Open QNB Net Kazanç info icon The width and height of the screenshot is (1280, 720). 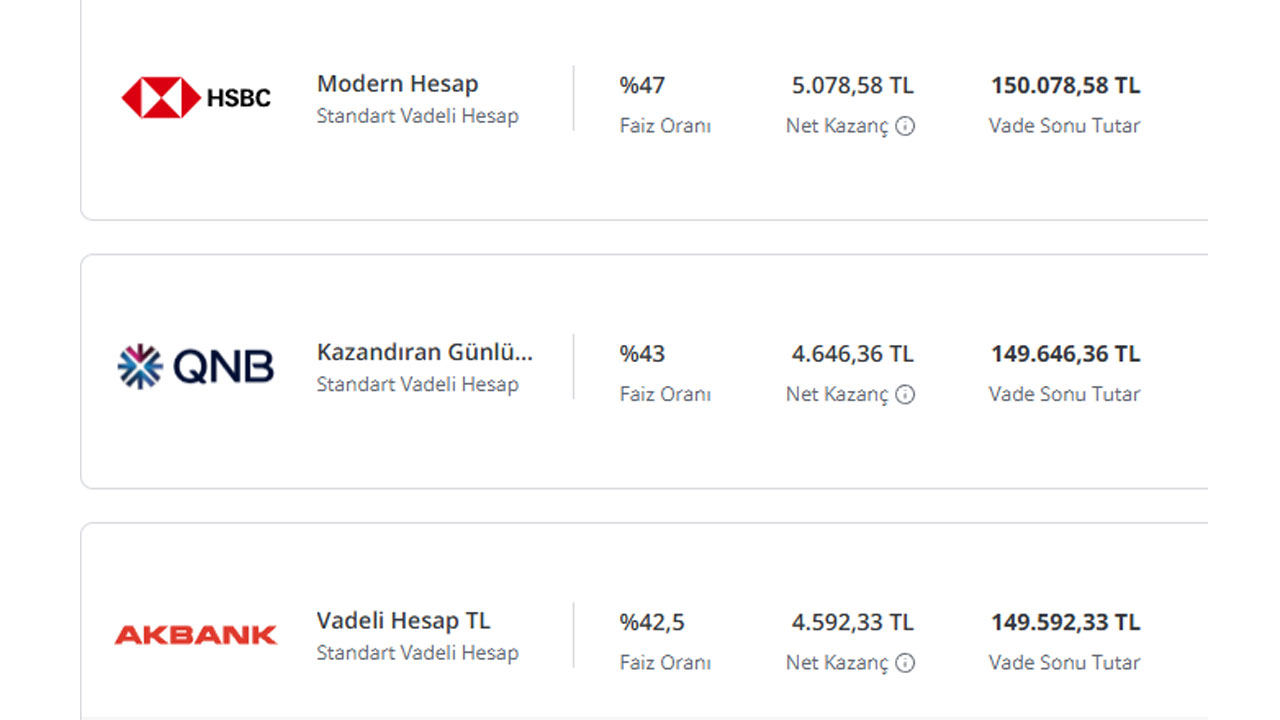[x=905, y=395]
